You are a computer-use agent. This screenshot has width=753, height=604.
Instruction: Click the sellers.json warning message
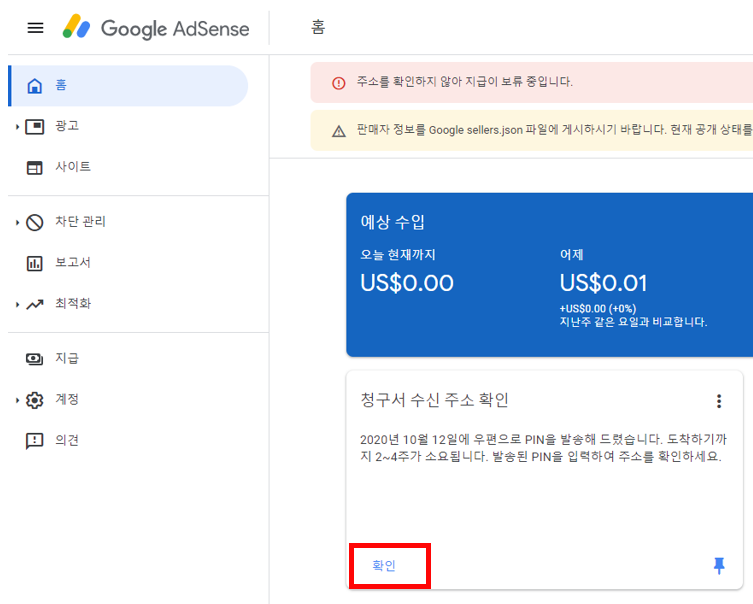tap(555, 130)
